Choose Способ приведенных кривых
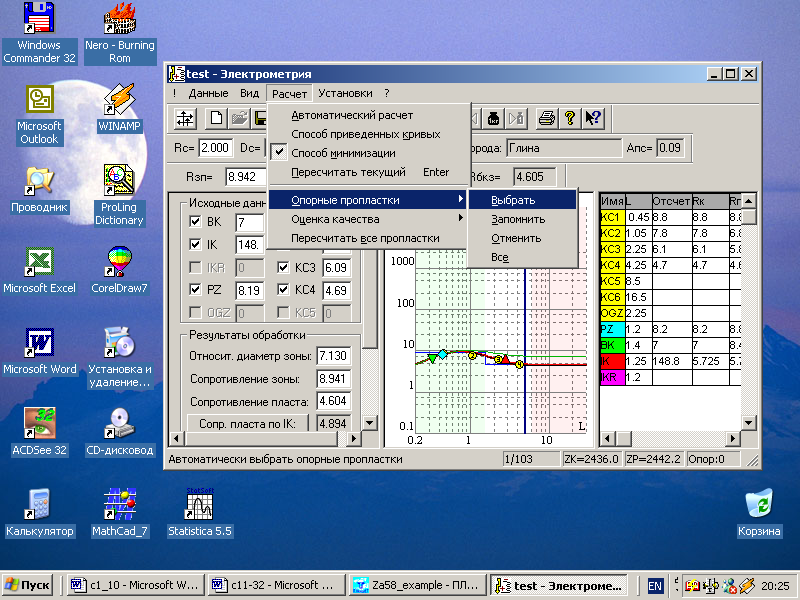This screenshot has width=800, height=600. click(368, 134)
